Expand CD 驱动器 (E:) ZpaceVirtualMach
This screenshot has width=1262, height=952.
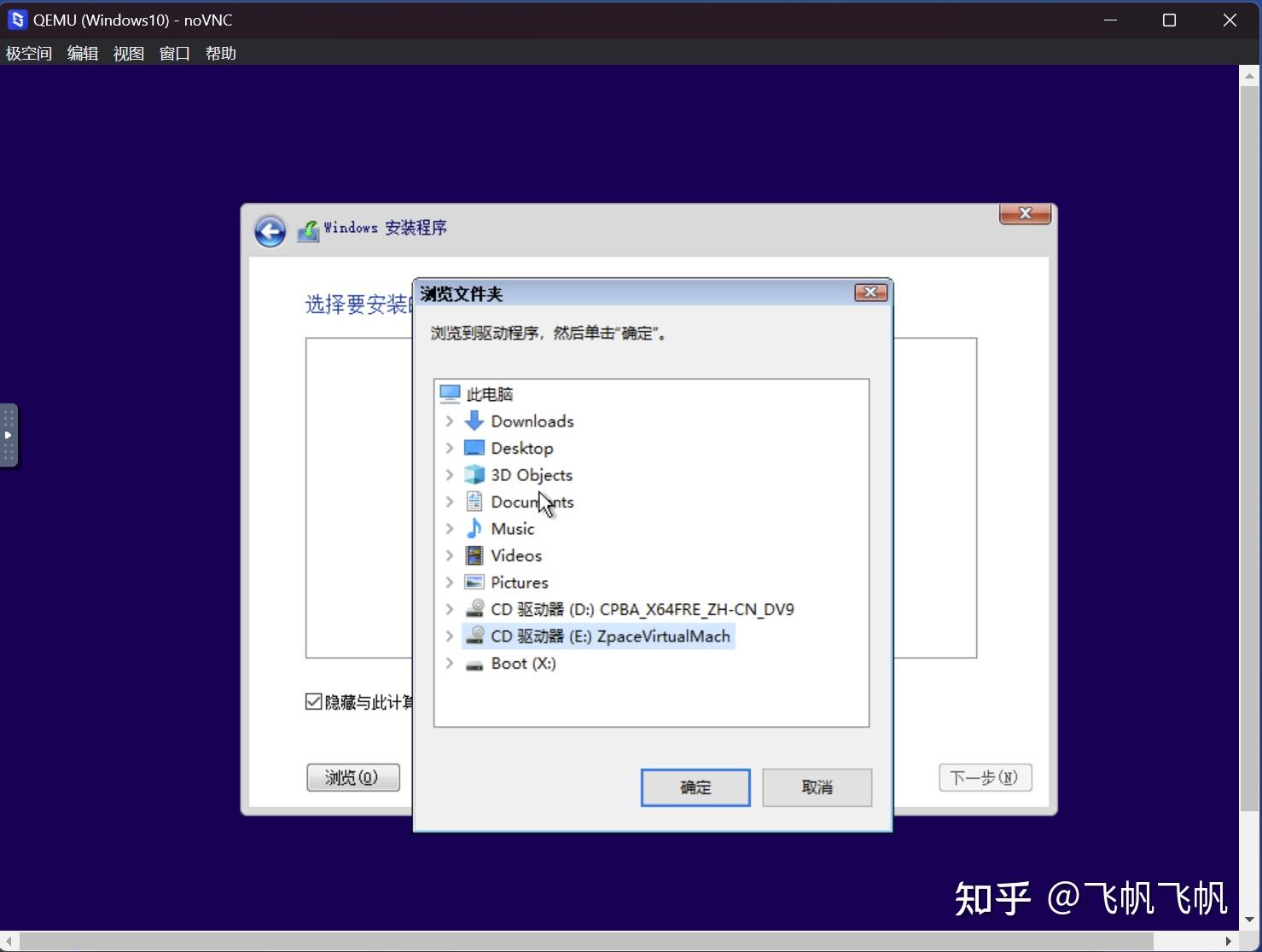(450, 636)
